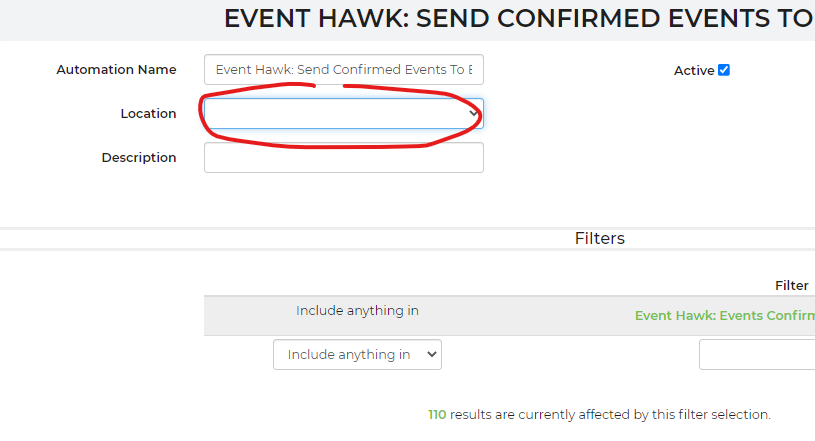Click the Description input box
This screenshot has width=815, height=441.
(343, 158)
